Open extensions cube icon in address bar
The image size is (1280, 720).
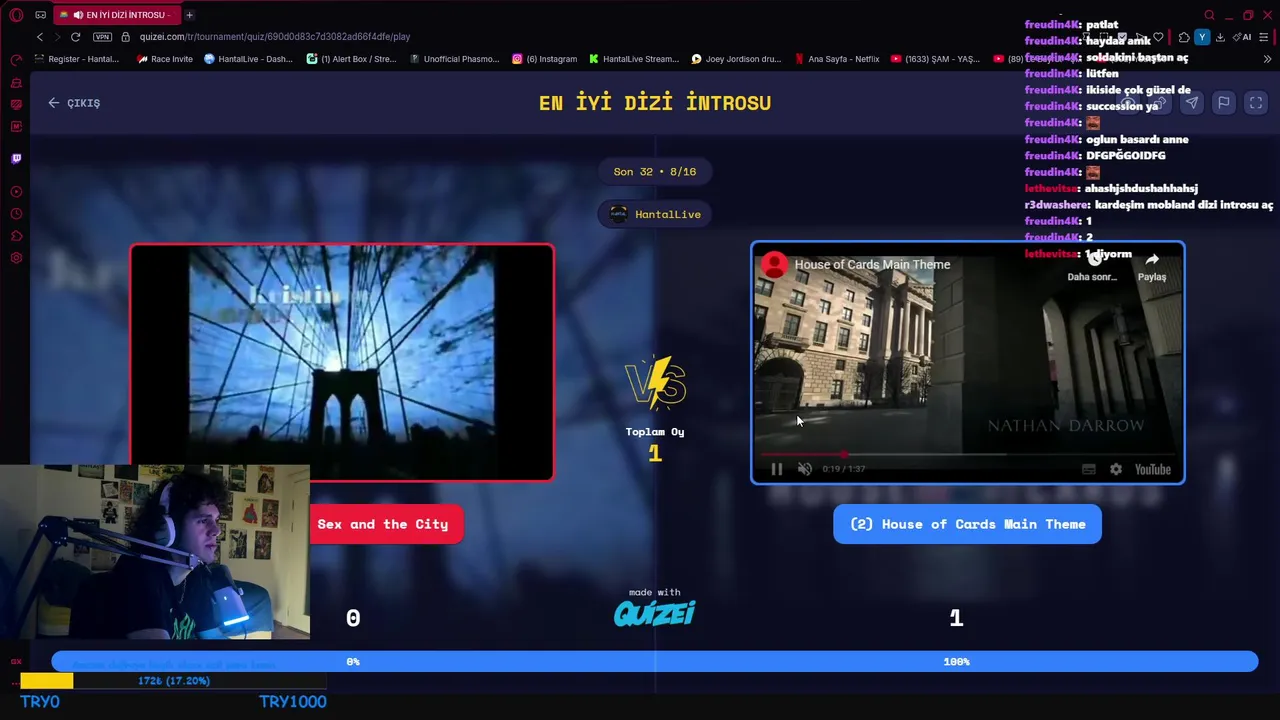1184,37
